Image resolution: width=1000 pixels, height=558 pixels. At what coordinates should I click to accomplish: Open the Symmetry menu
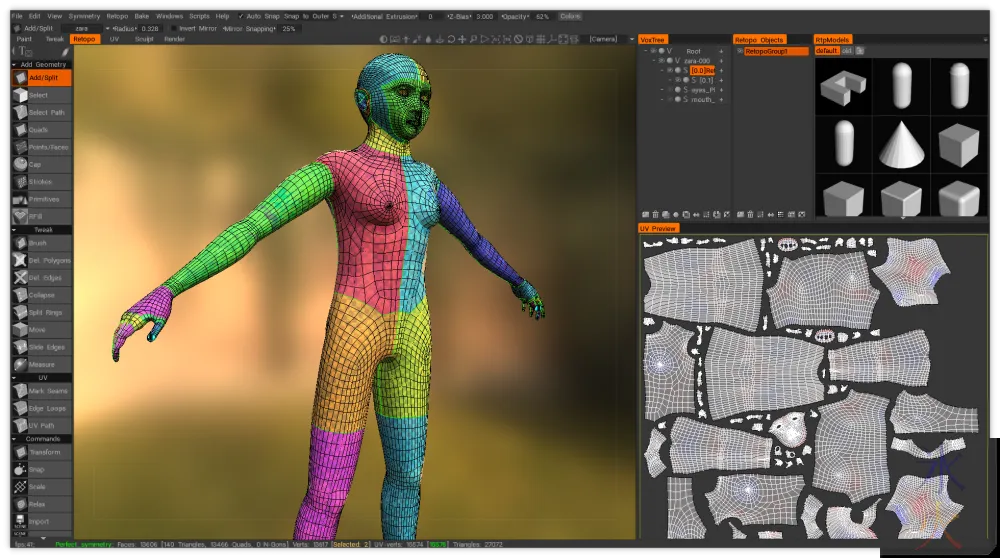[x=84, y=17]
